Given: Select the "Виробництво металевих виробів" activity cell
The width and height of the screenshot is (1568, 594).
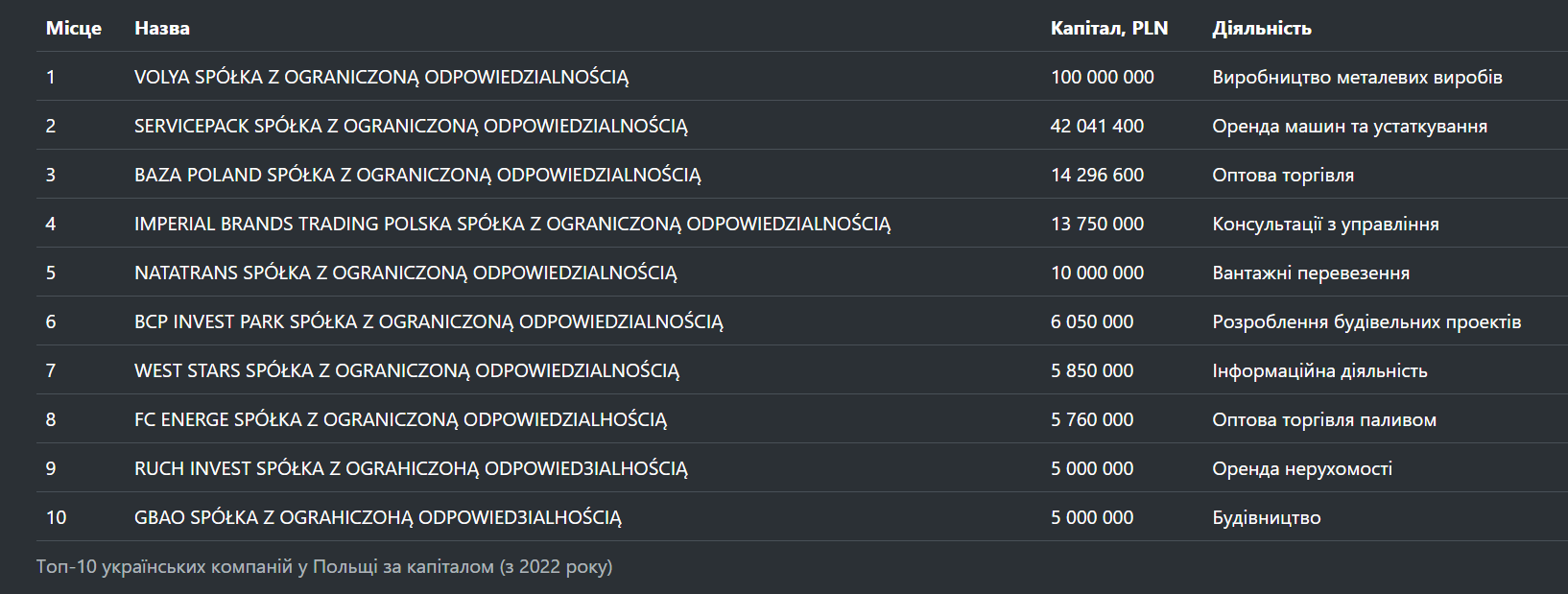Looking at the screenshot, I should click(x=1357, y=77).
